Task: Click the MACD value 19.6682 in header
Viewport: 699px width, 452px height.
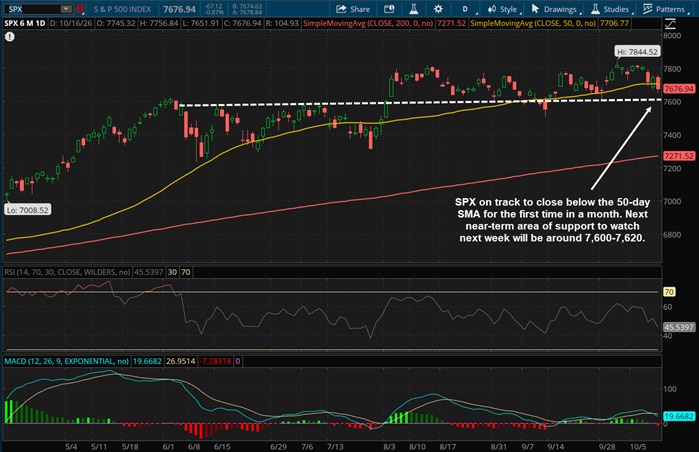Action: [147, 361]
